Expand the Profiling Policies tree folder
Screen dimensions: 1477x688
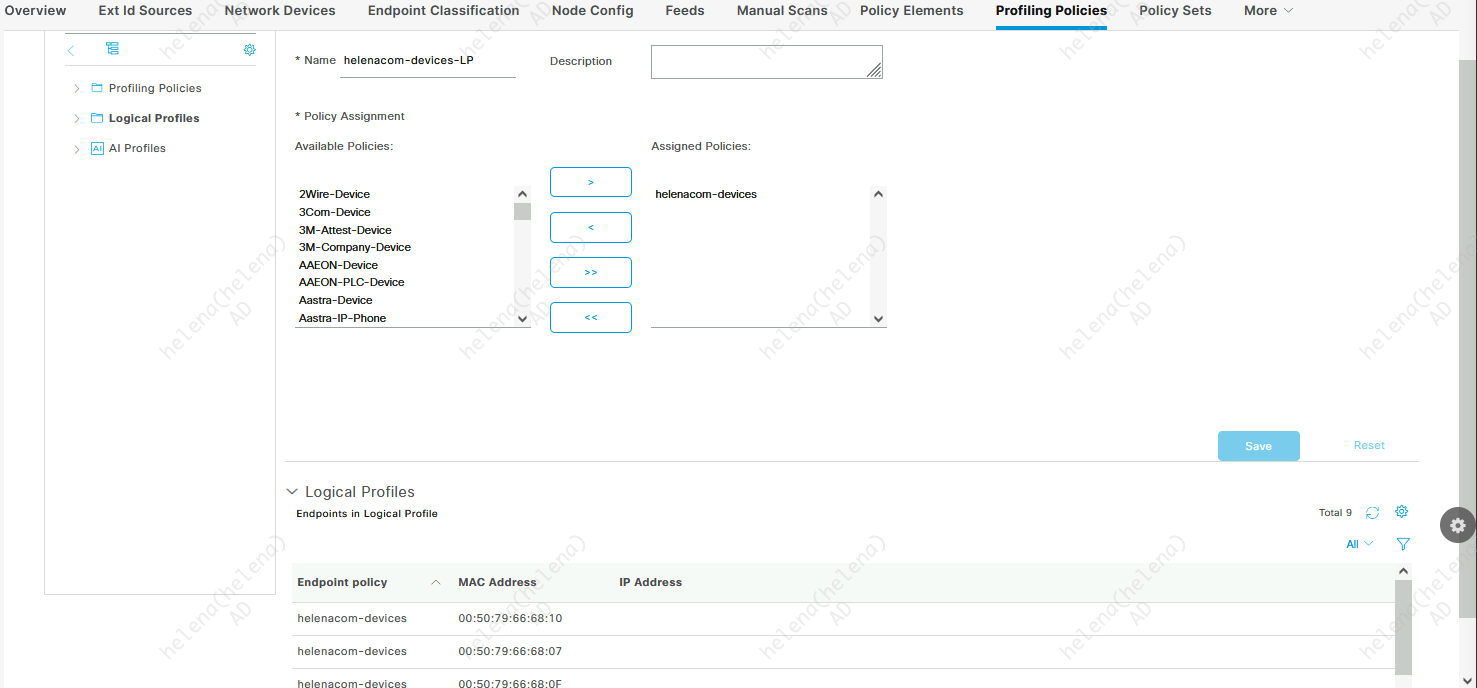[x=77, y=89]
